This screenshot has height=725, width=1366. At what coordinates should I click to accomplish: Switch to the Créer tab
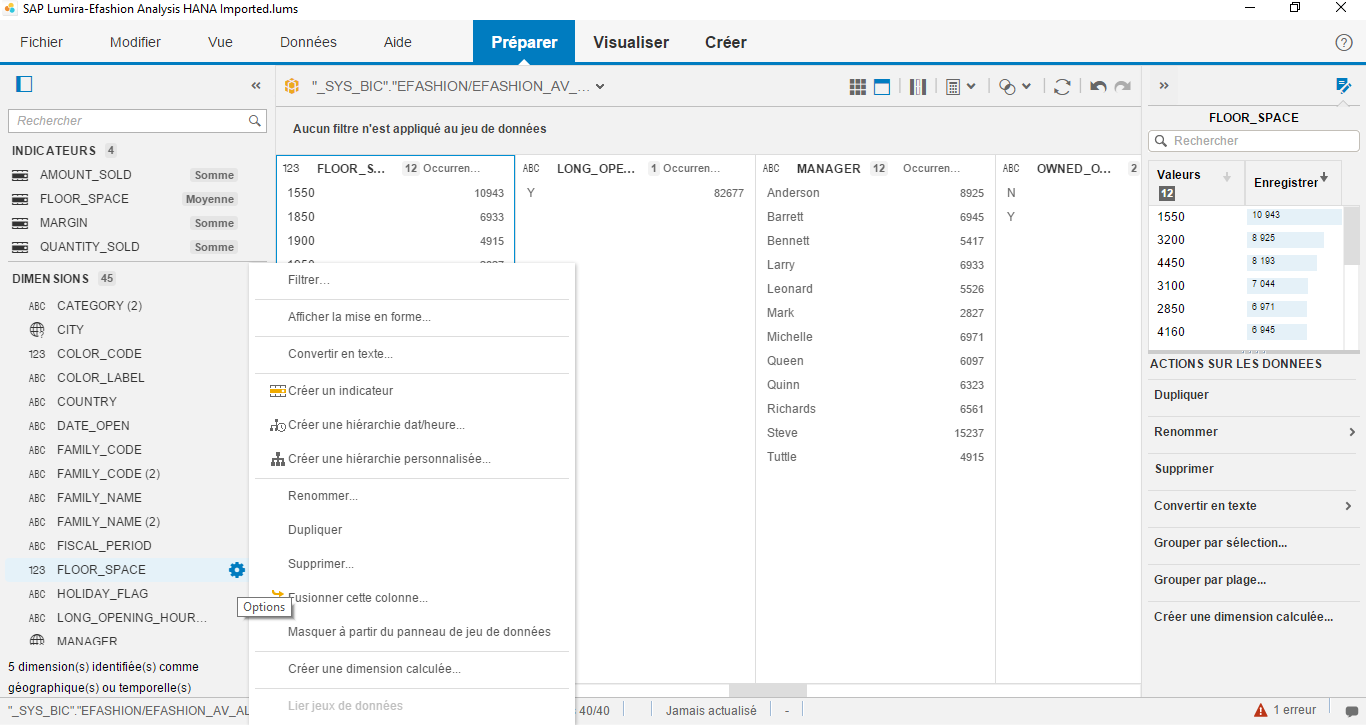tap(726, 42)
